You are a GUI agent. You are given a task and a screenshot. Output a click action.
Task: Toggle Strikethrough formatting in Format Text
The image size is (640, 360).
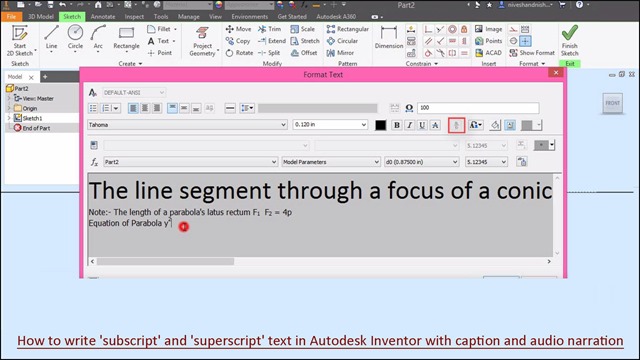(x=436, y=125)
